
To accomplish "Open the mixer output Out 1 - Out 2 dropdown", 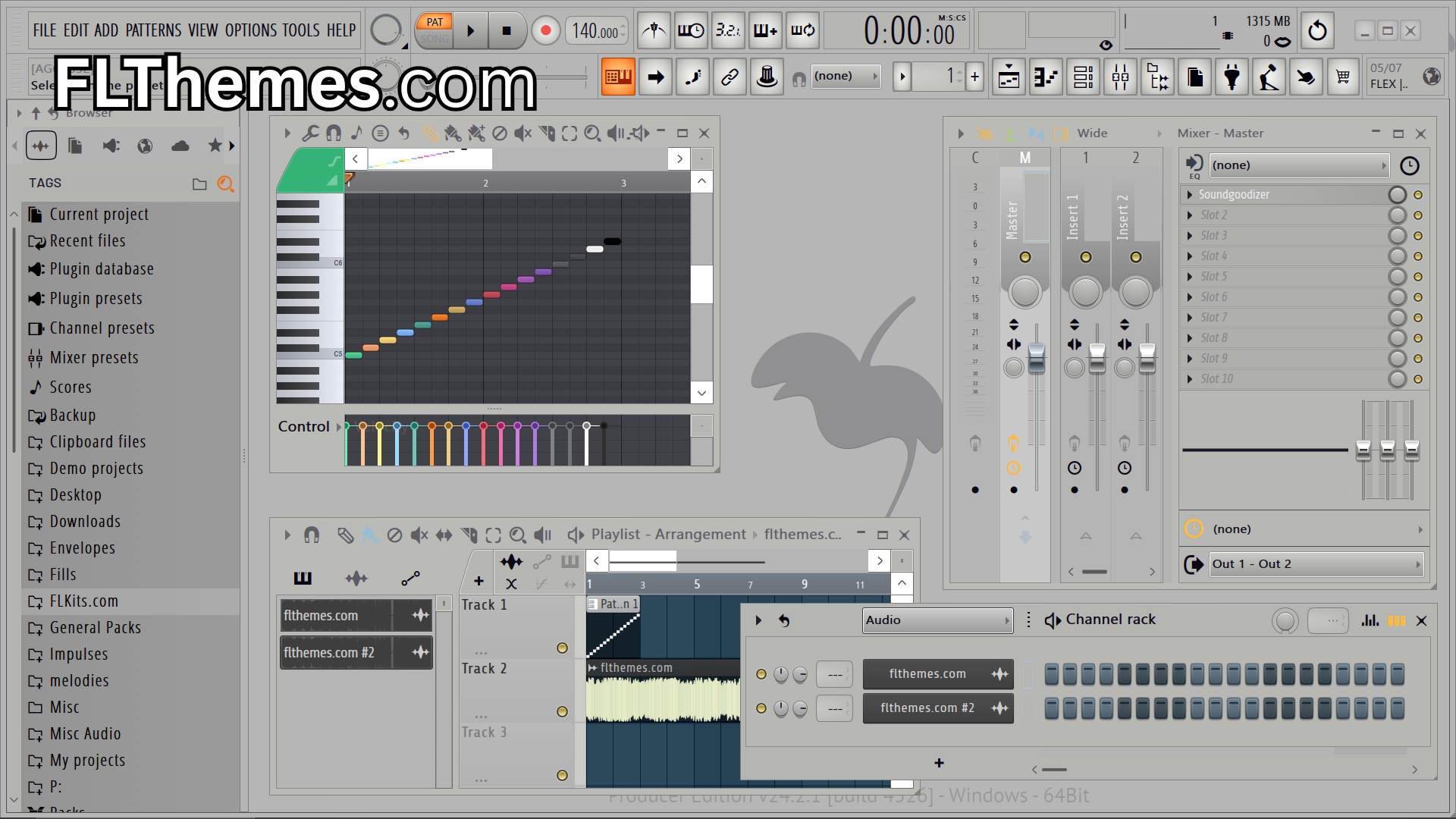I will pos(1316,564).
